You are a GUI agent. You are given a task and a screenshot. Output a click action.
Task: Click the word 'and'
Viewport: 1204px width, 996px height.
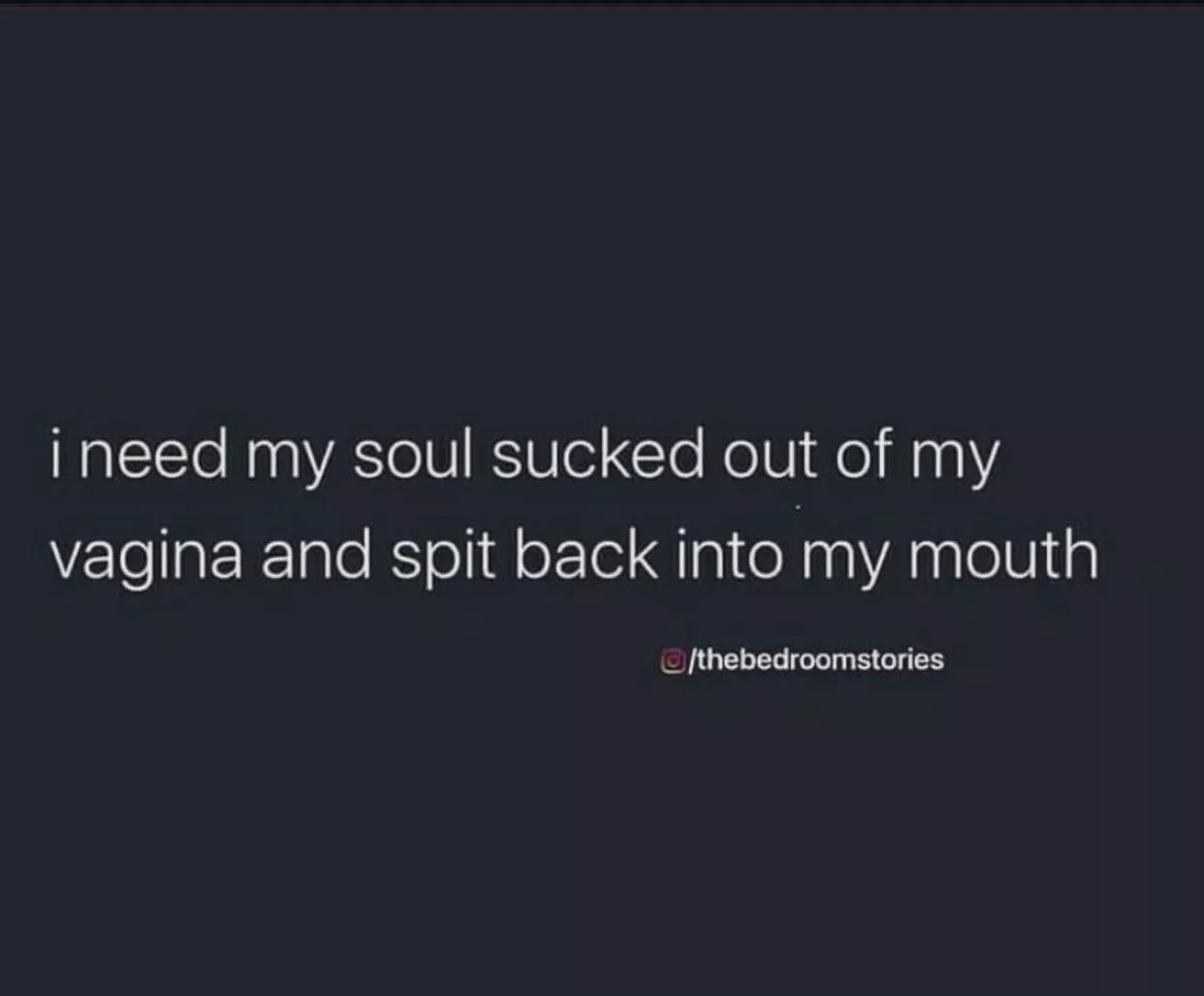pos(316,555)
